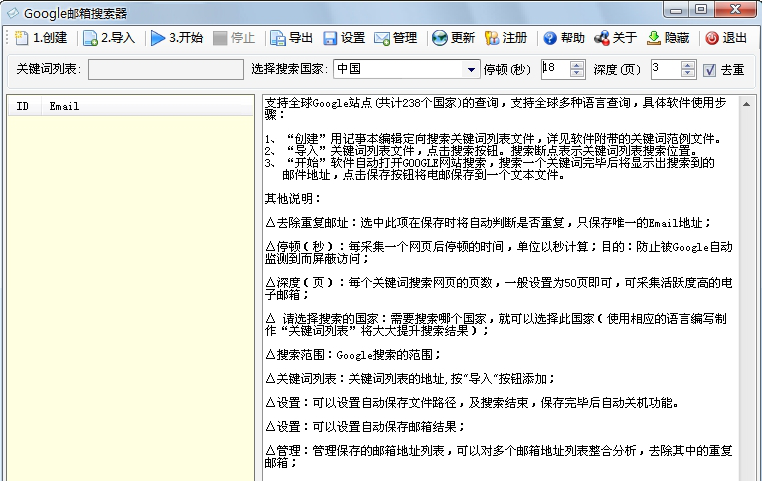This screenshot has width=762, height=500.
Task: Click the 退出 exit power icon
Action: coord(712,38)
